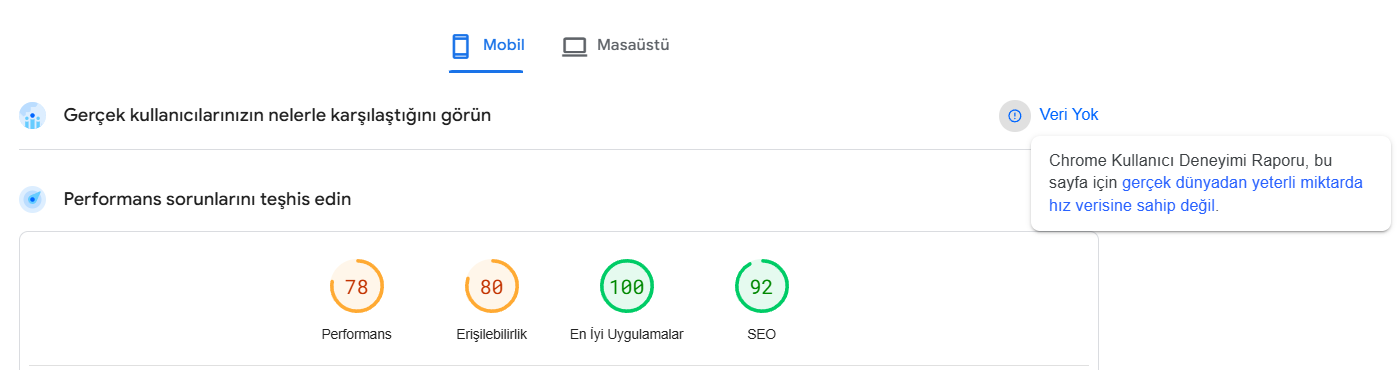Switch to the Mobil tab
Screen dimensions: 1400x370
(x=487, y=45)
